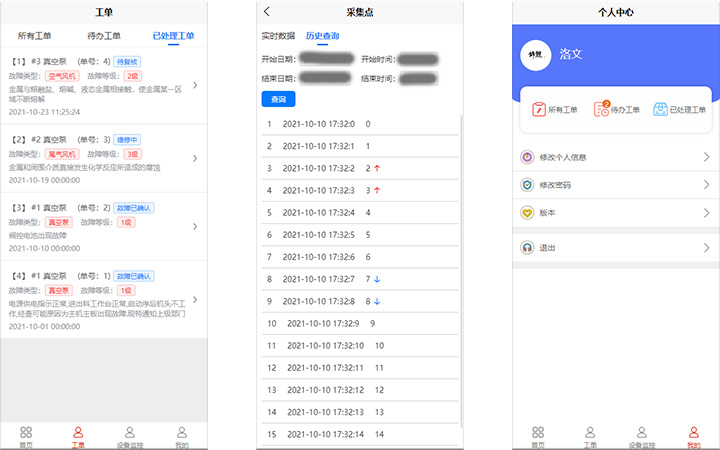This screenshot has height=450, width=720.
Task: Click 故障已确认 tag on order 【4】
Action: click(x=133, y=276)
